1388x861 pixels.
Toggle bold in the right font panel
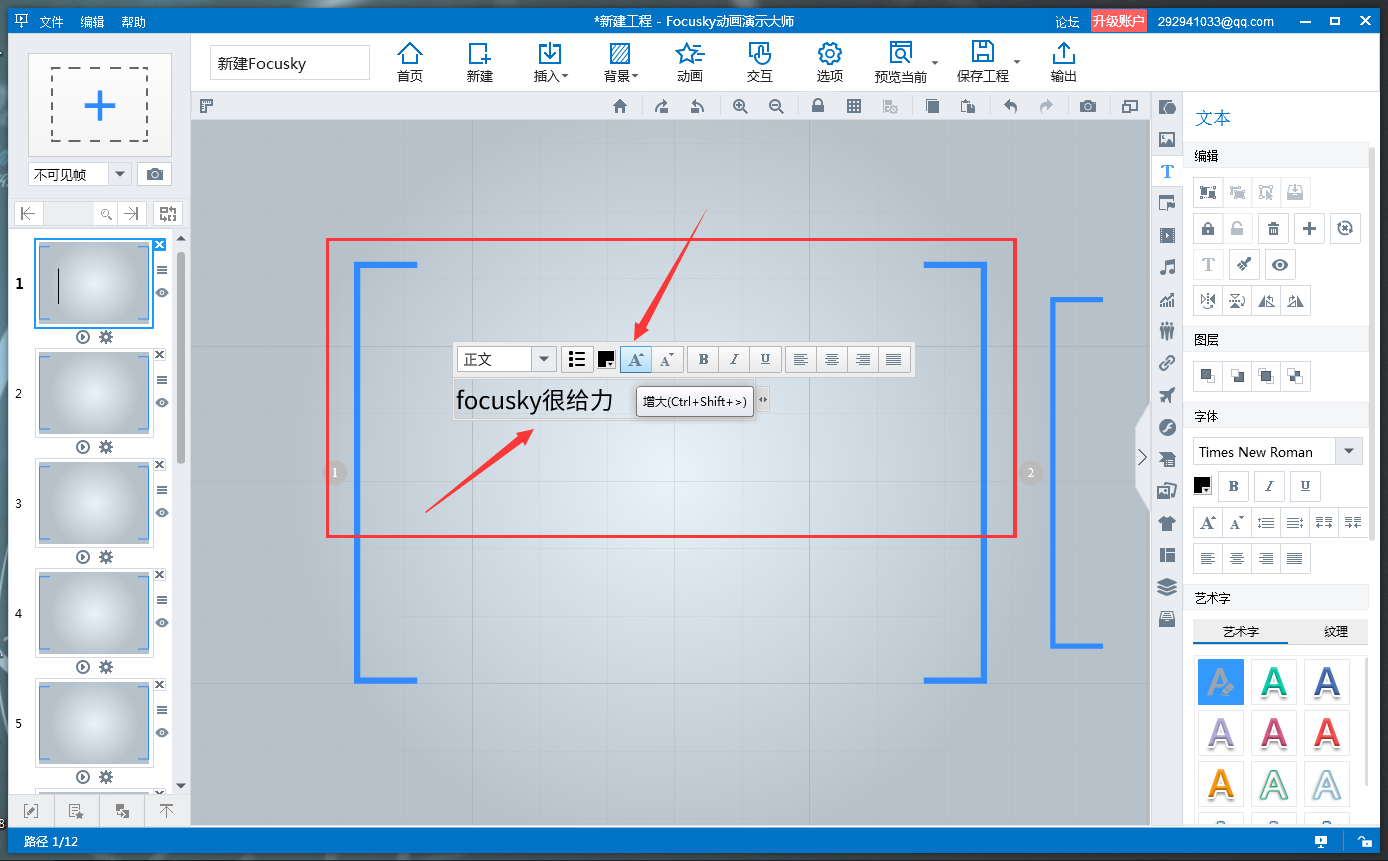tap(1234, 486)
